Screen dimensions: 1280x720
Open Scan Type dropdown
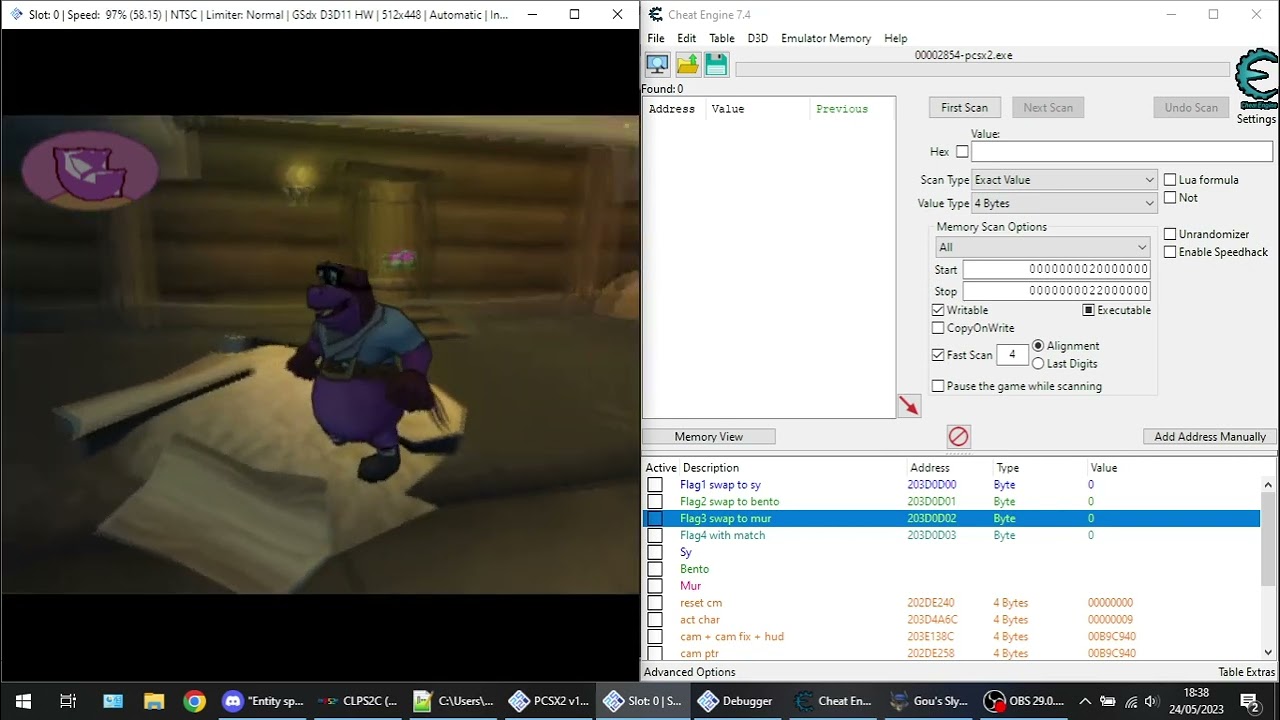point(1064,180)
